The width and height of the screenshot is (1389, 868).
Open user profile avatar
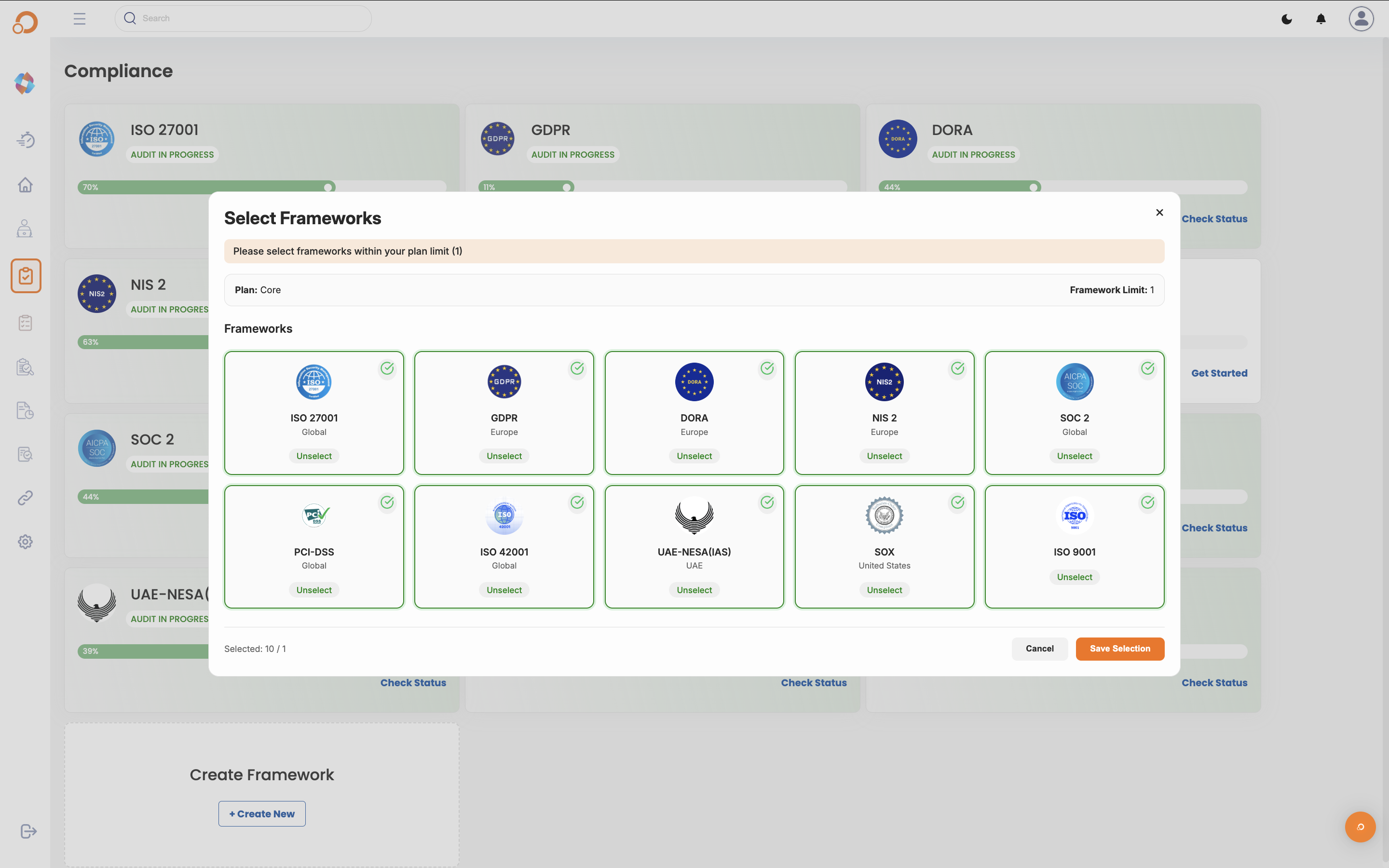(x=1361, y=19)
